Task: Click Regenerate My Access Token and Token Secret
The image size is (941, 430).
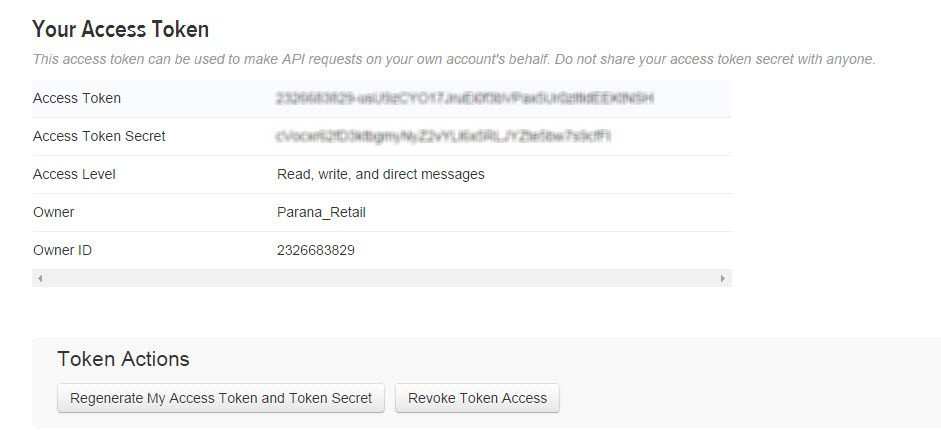Action: point(221,398)
